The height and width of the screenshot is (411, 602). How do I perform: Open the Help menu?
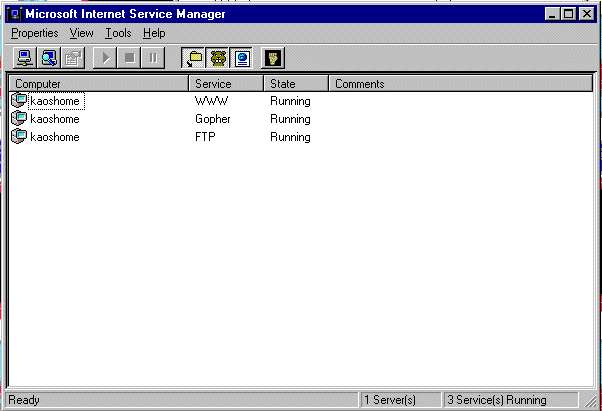pyautogui.click(x=154, y=33)
